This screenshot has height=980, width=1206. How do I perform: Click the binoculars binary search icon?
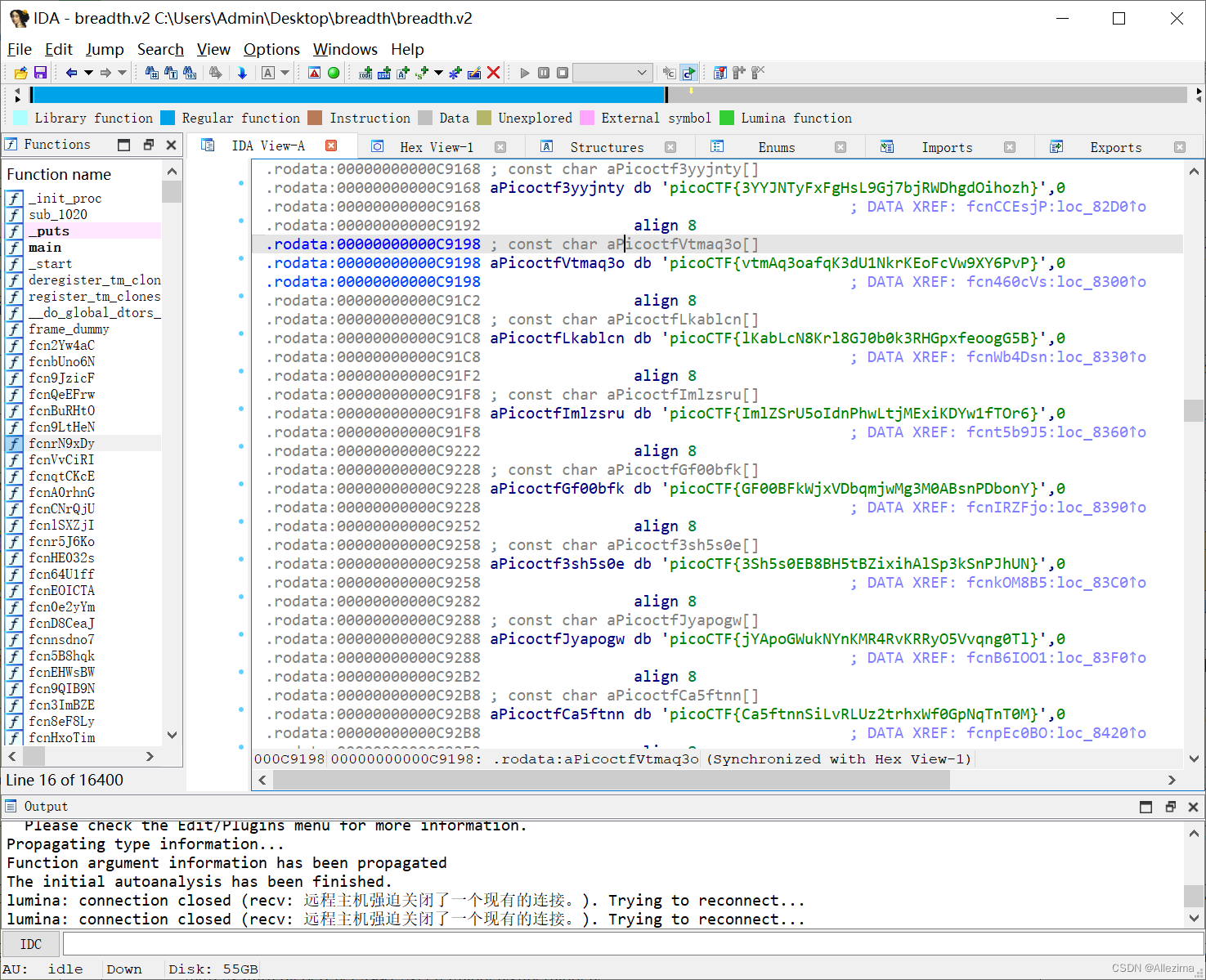[189, 73]
